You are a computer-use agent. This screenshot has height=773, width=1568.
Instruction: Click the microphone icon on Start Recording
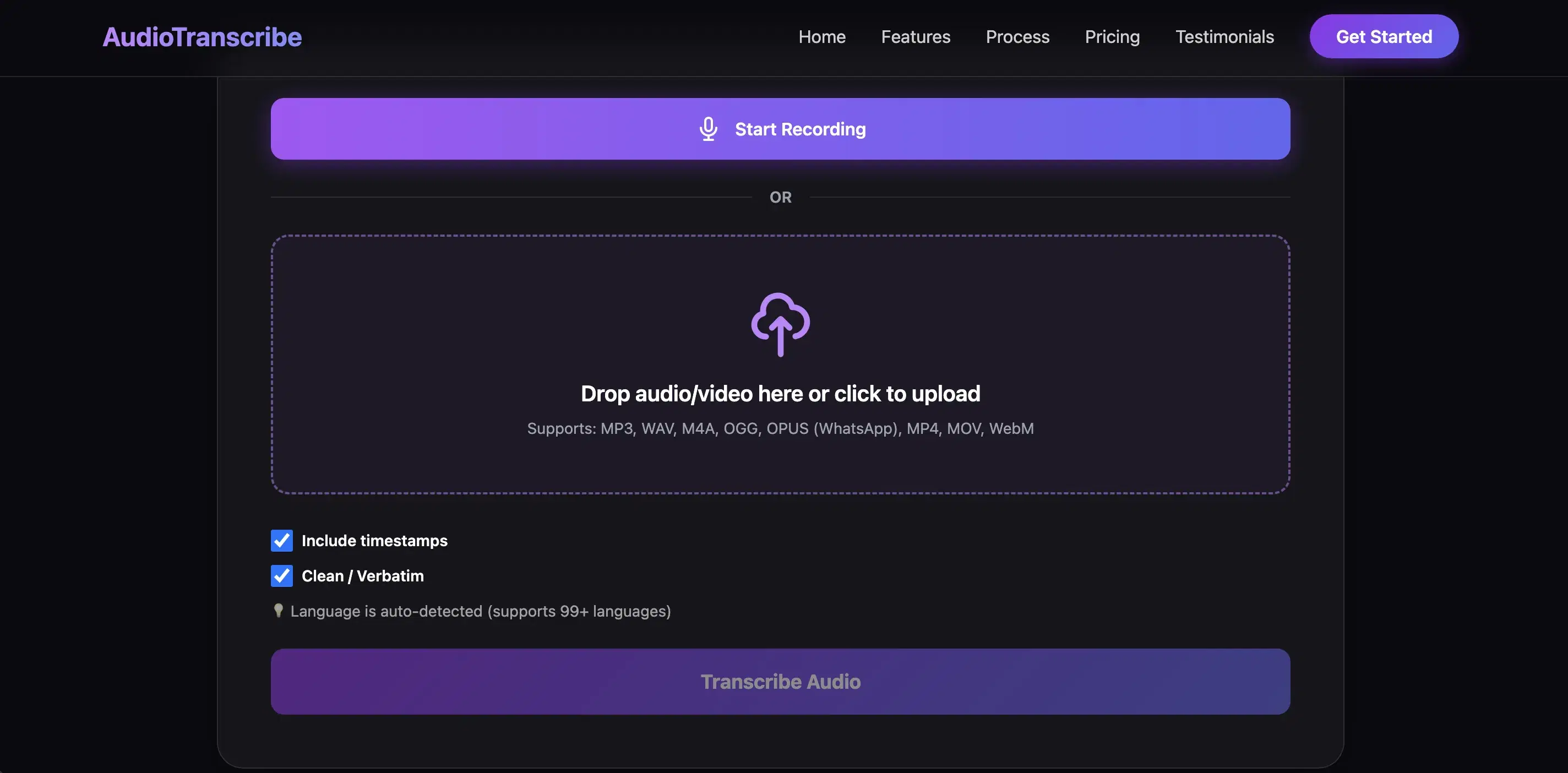point(708,128)
